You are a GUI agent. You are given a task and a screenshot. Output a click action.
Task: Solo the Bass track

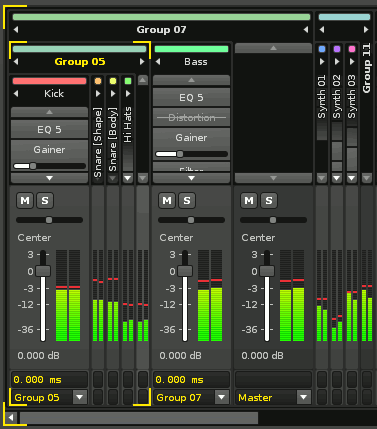click(187, 201)
